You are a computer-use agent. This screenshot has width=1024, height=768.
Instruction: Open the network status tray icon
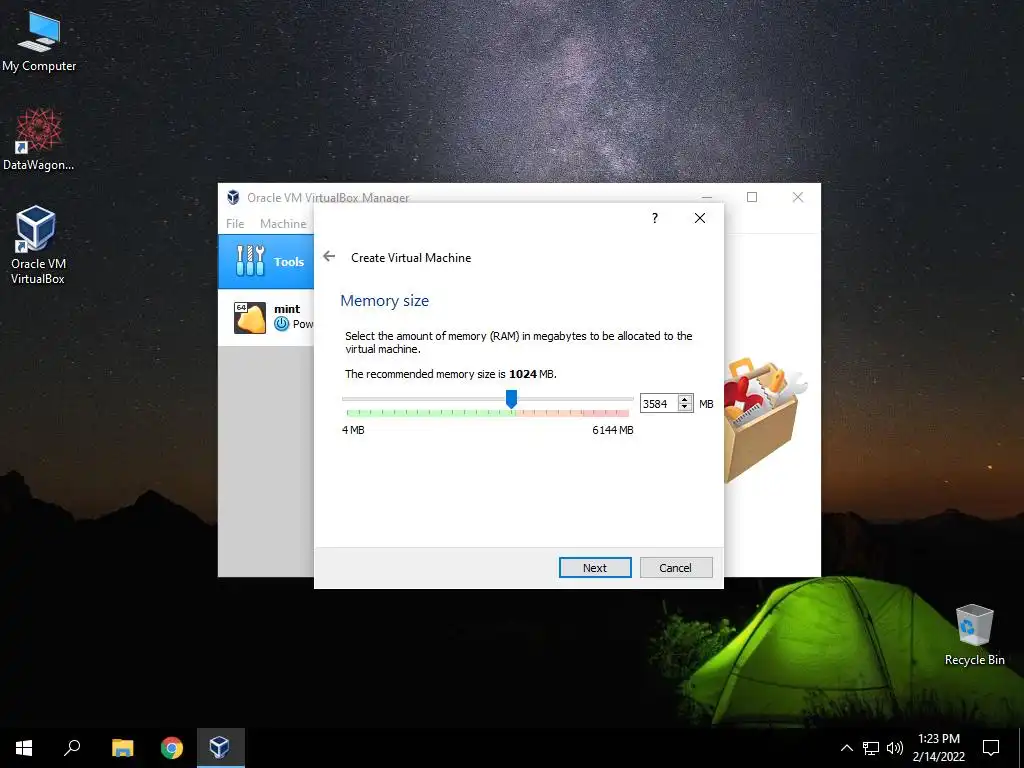(871, 748)
